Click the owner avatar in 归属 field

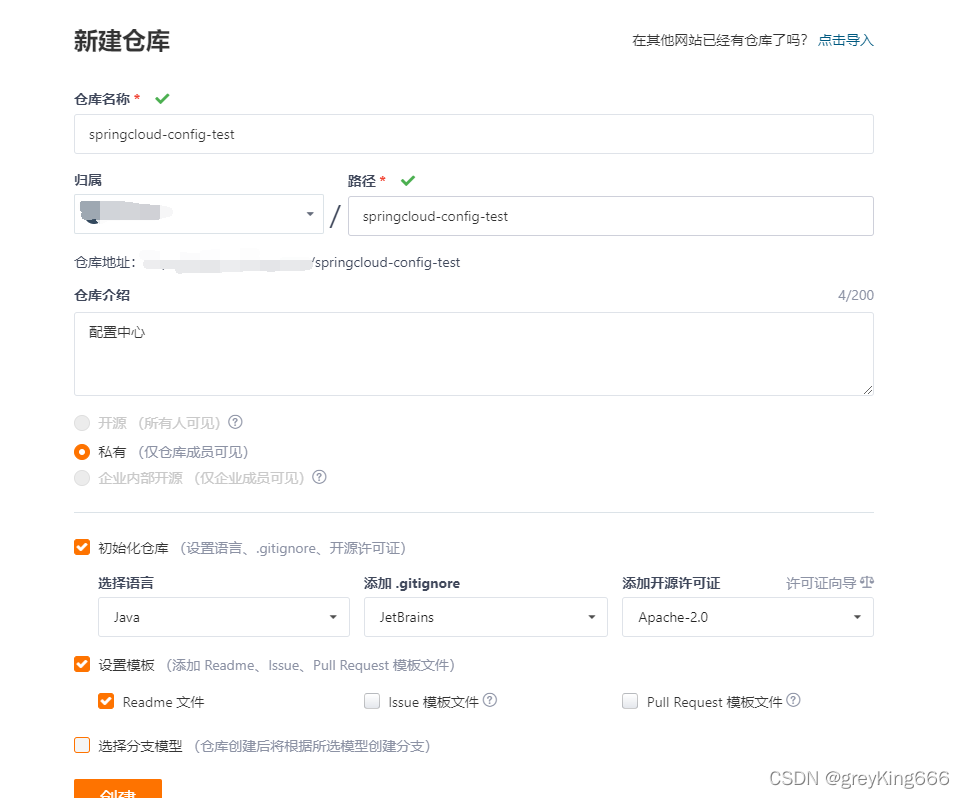pyautogui.click(x=90, y=212)
